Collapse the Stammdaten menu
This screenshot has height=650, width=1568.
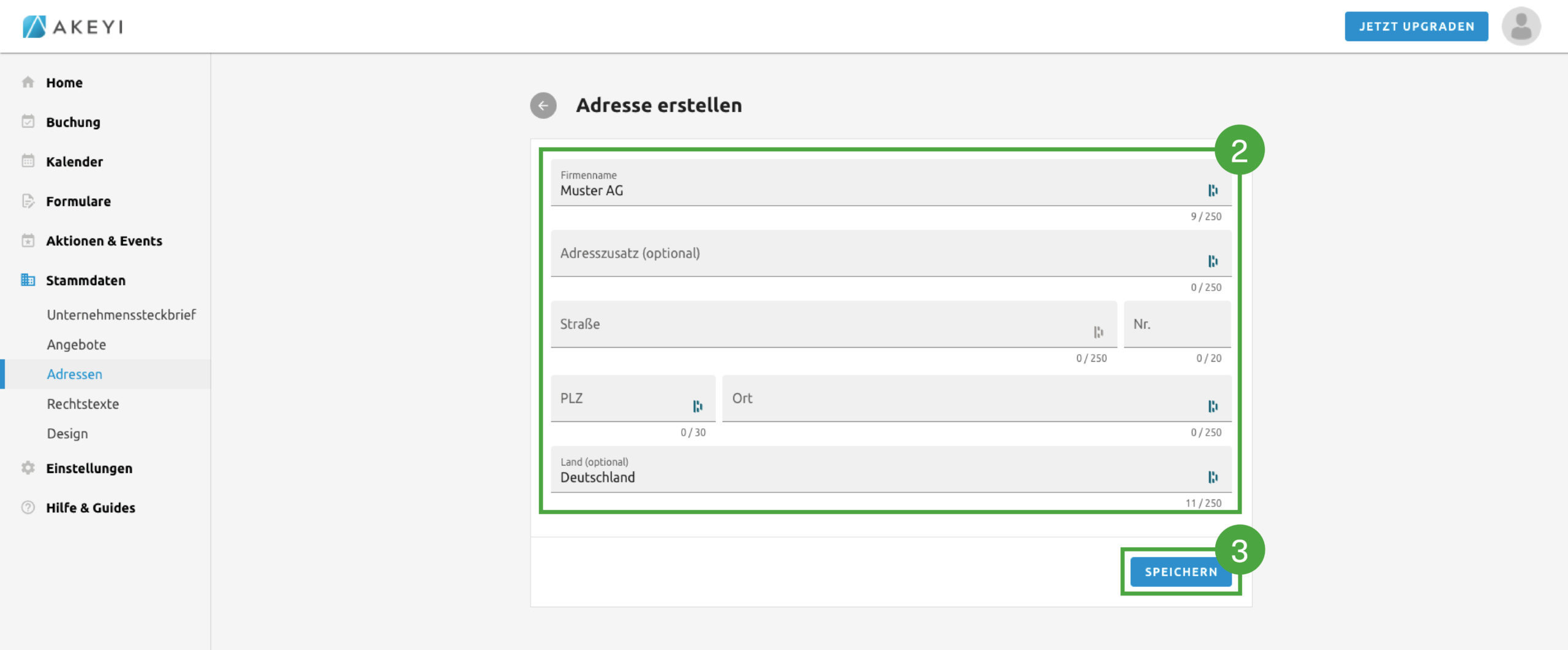[86, 280]
